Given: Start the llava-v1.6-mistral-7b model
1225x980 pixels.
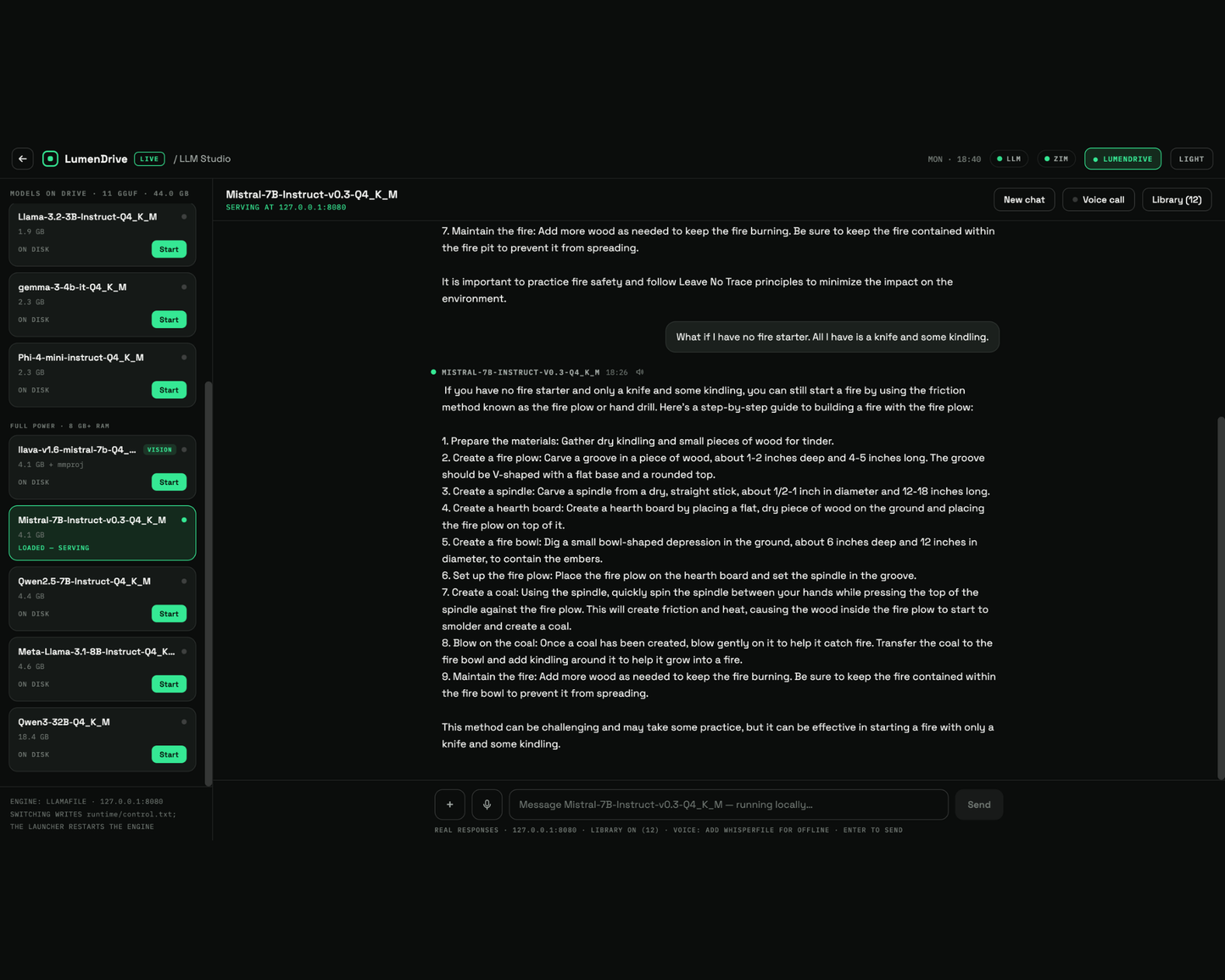Looking at the screenshot, I should pos(169,482).
